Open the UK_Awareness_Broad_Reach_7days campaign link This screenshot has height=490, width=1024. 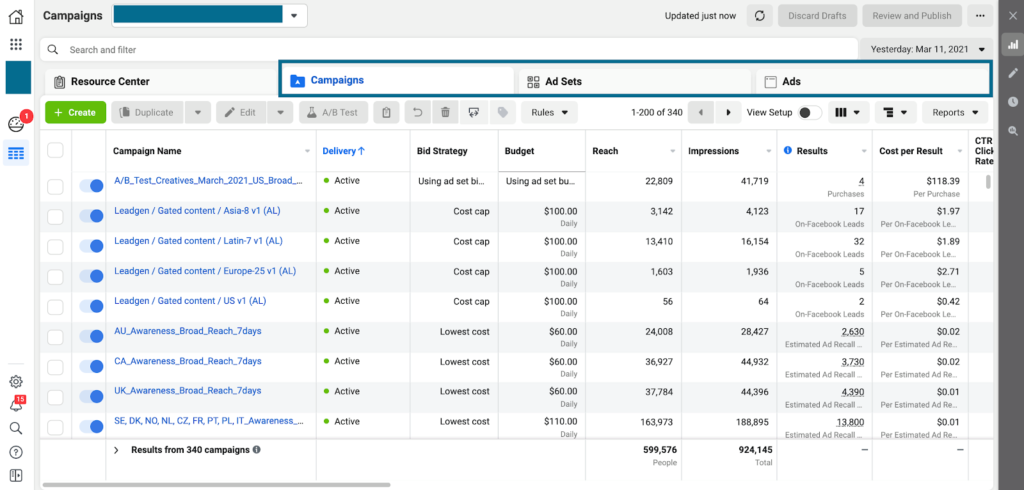pyautogui.click(x=188, y=391)
